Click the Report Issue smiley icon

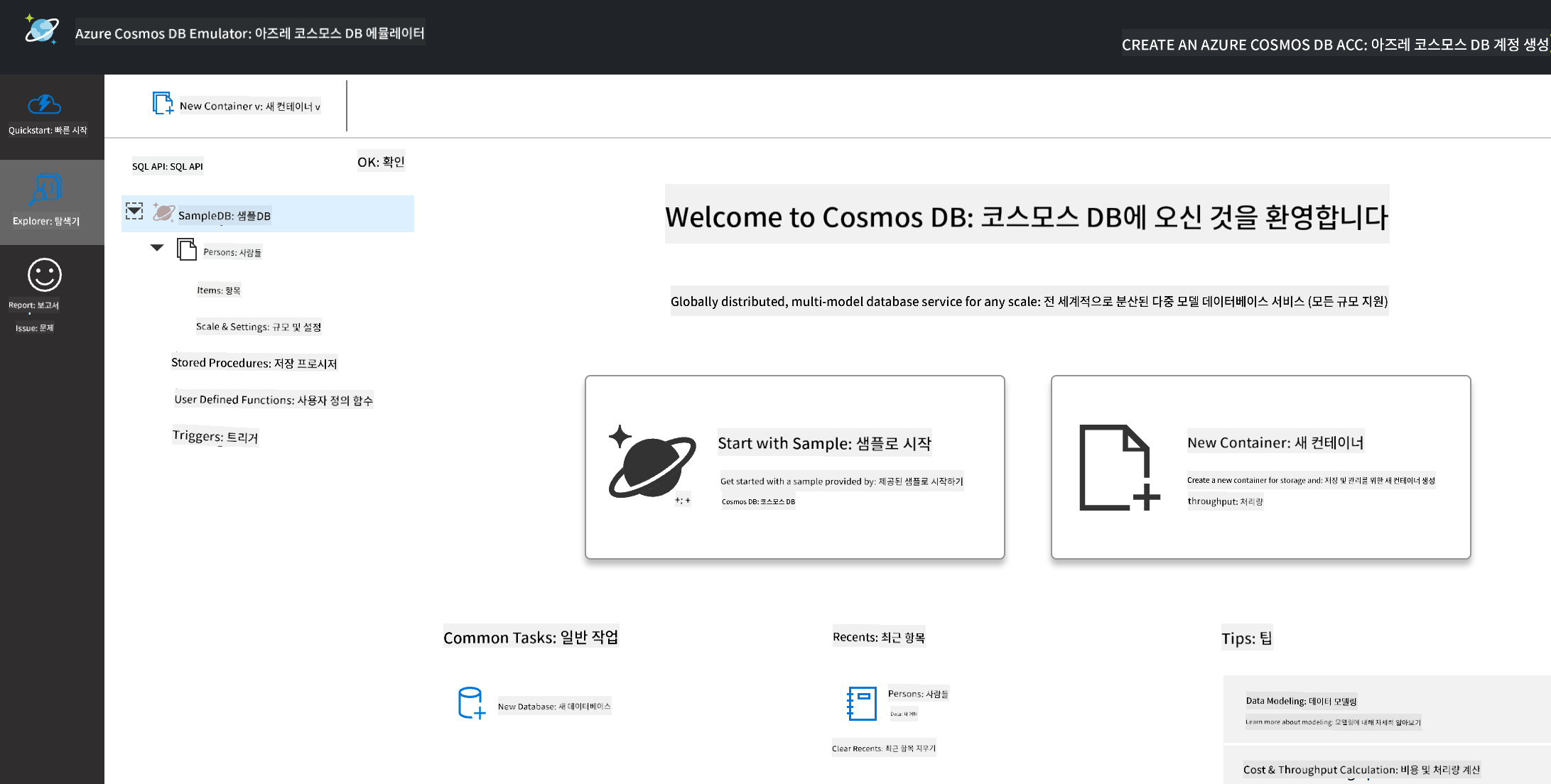[45, 275]
